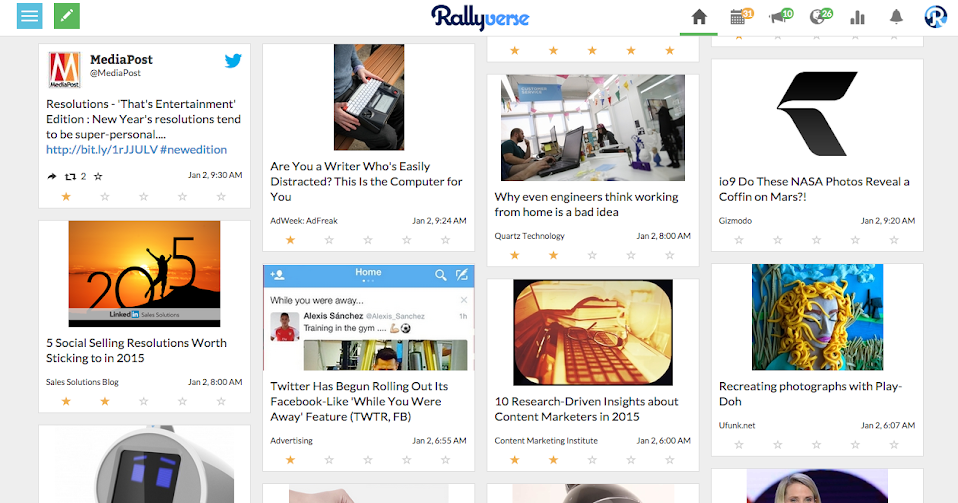
Task: Open 'Are You a Writer Who's Easily Distracted' article
Action: pyautogui.click(x=366, y=182)
